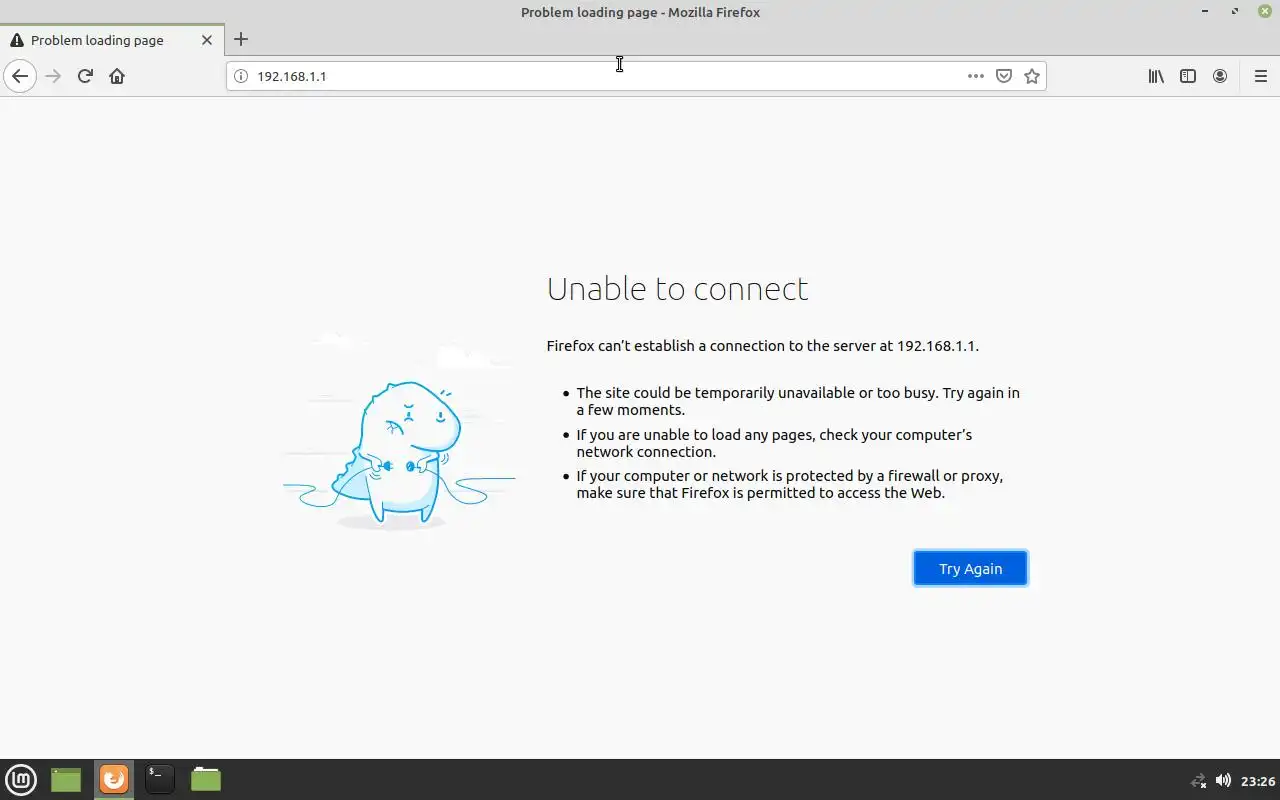This screenshot has height=800, width=1280.
Task: Toggle the sidebar view
Action: pos(1188,76)
